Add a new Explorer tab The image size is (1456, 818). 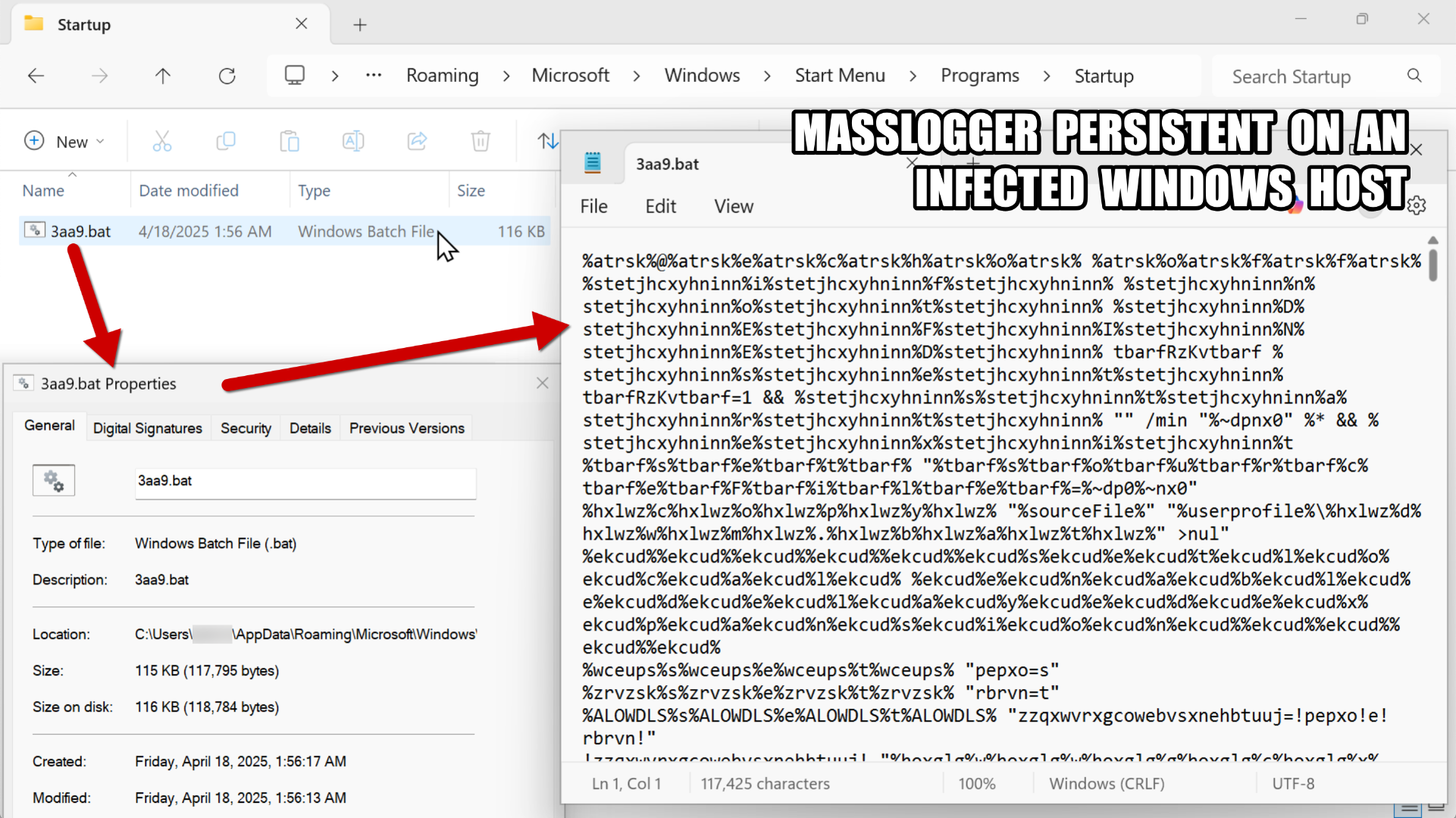(360, 25)
